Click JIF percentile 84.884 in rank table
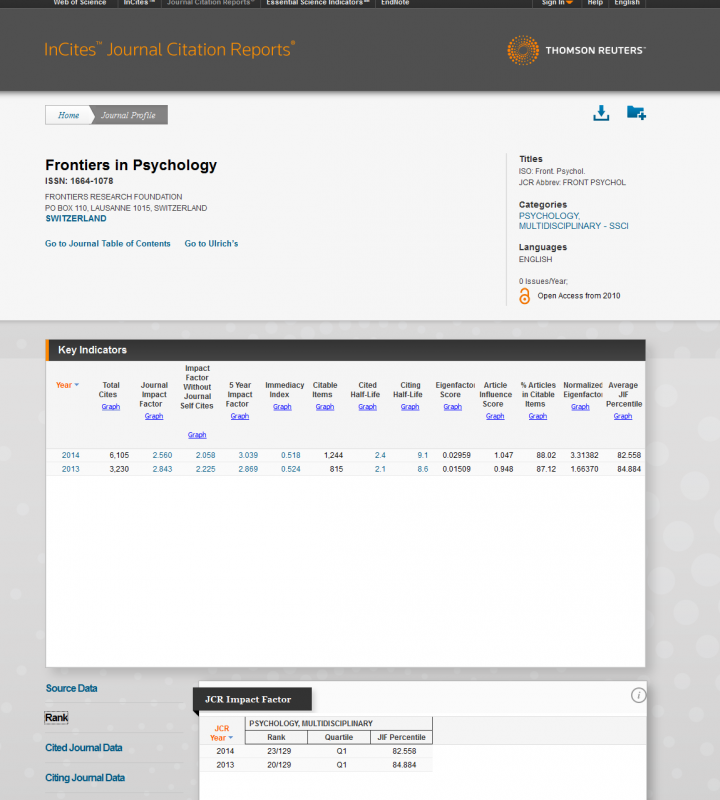This screenshot has height=800, width=720. pos(404,765)
